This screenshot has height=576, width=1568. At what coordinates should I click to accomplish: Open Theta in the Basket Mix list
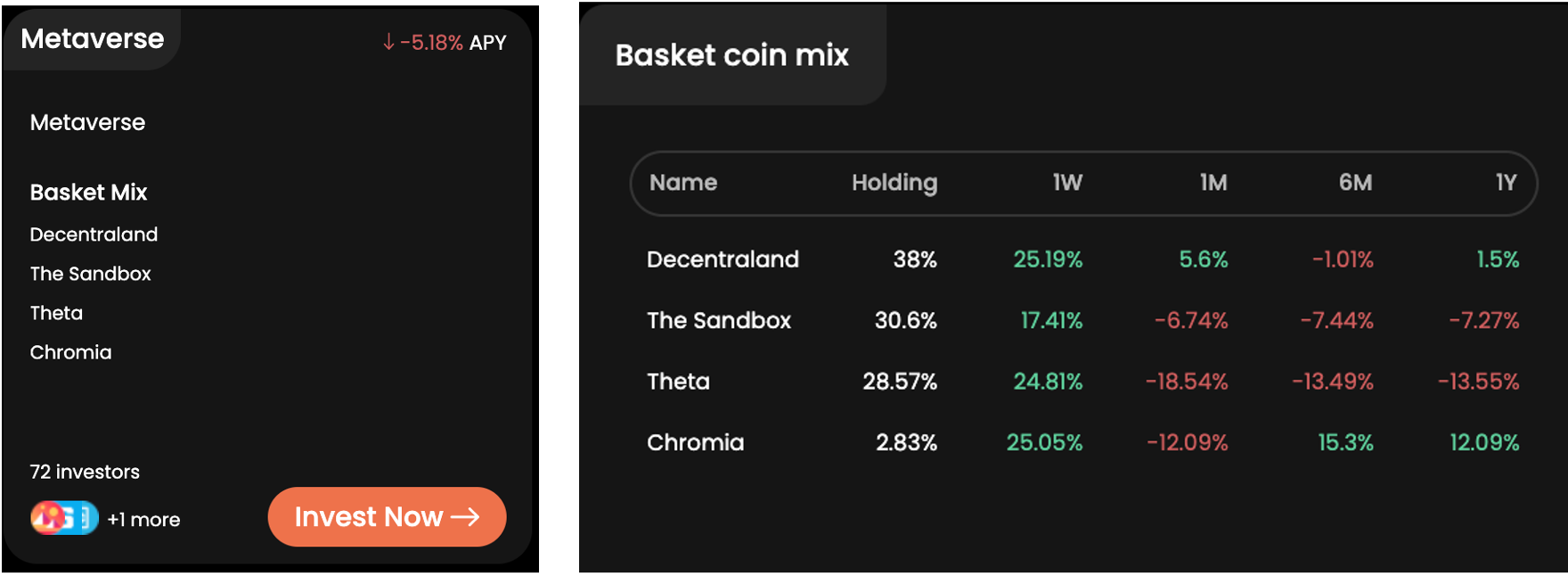(x=56, y=313)
